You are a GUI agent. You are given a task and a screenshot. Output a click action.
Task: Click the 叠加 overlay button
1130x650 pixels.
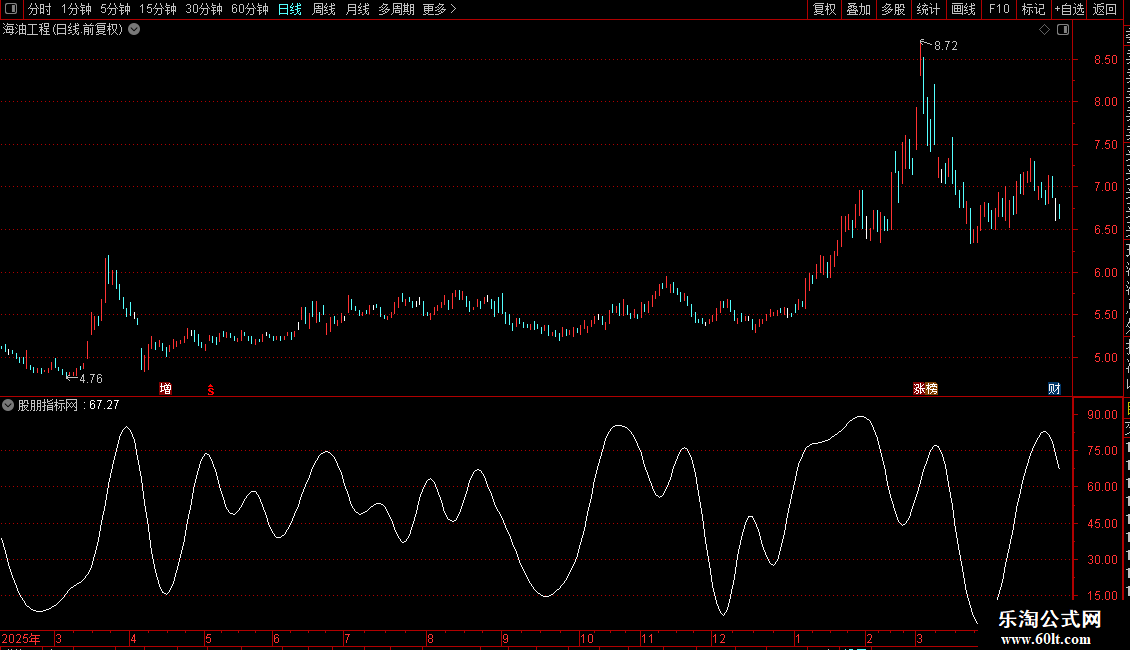858,9
